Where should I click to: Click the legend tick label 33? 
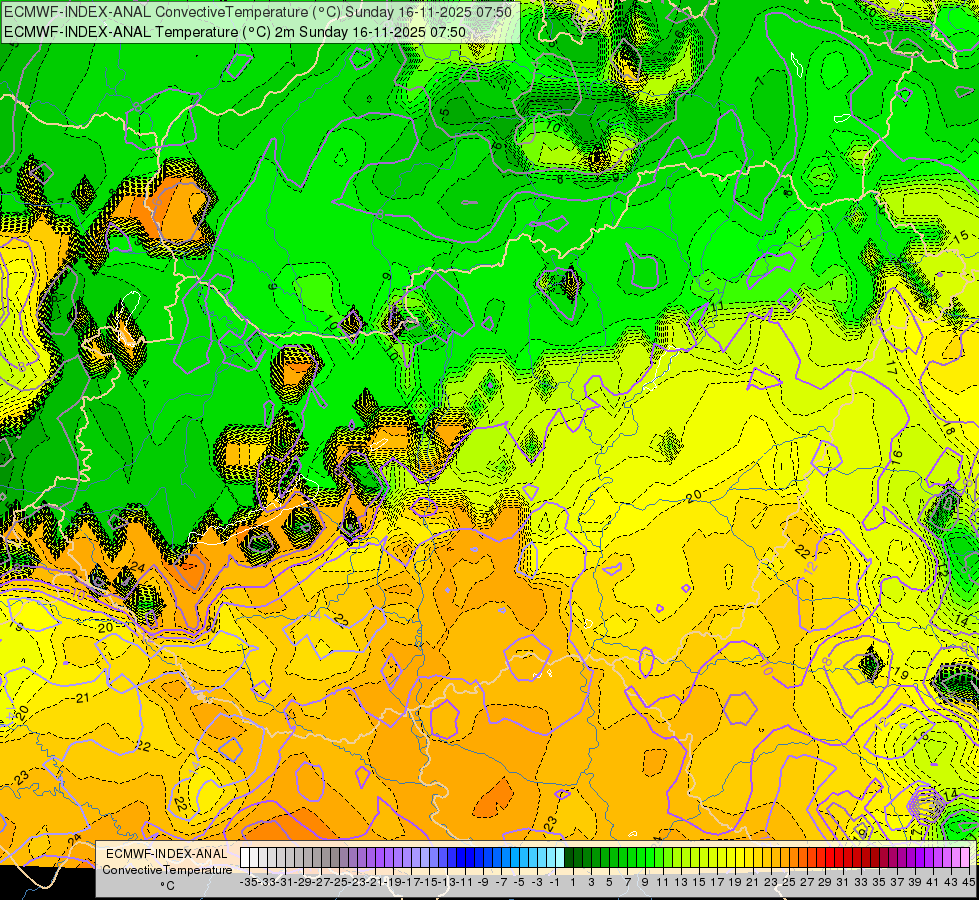click(x=861, y=883)
